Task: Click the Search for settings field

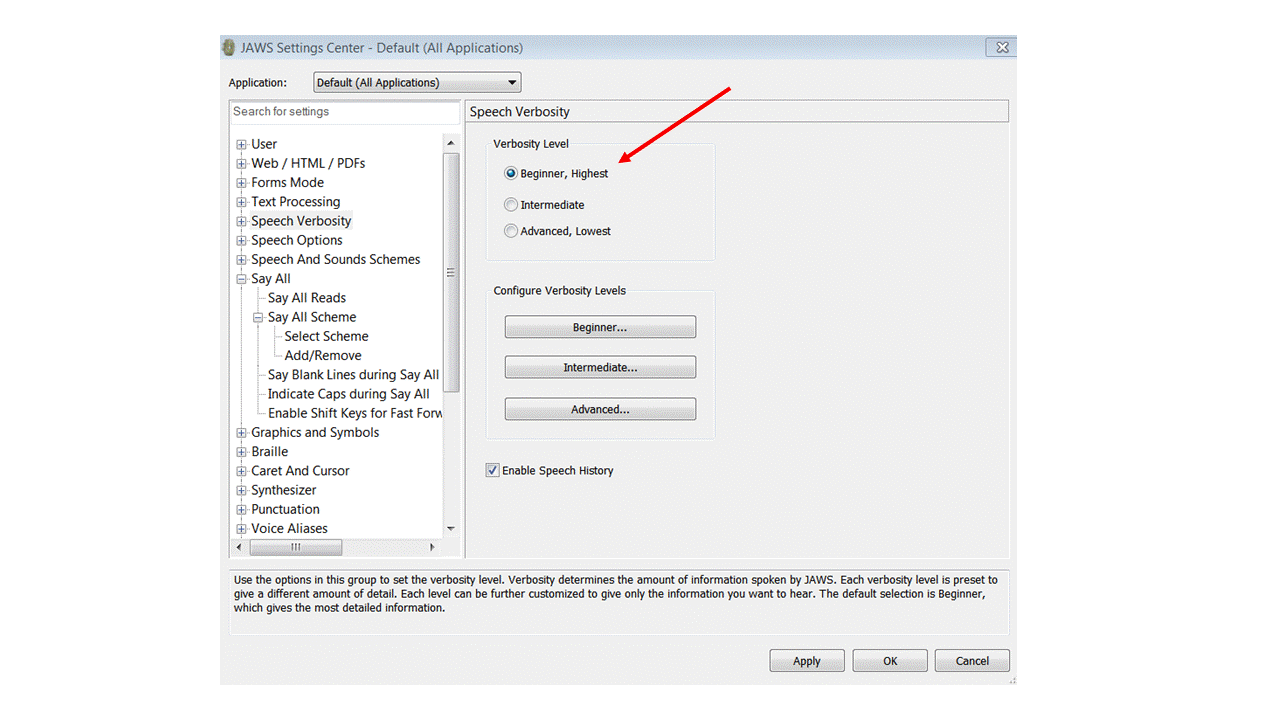Action: click(x=344, y=112)
